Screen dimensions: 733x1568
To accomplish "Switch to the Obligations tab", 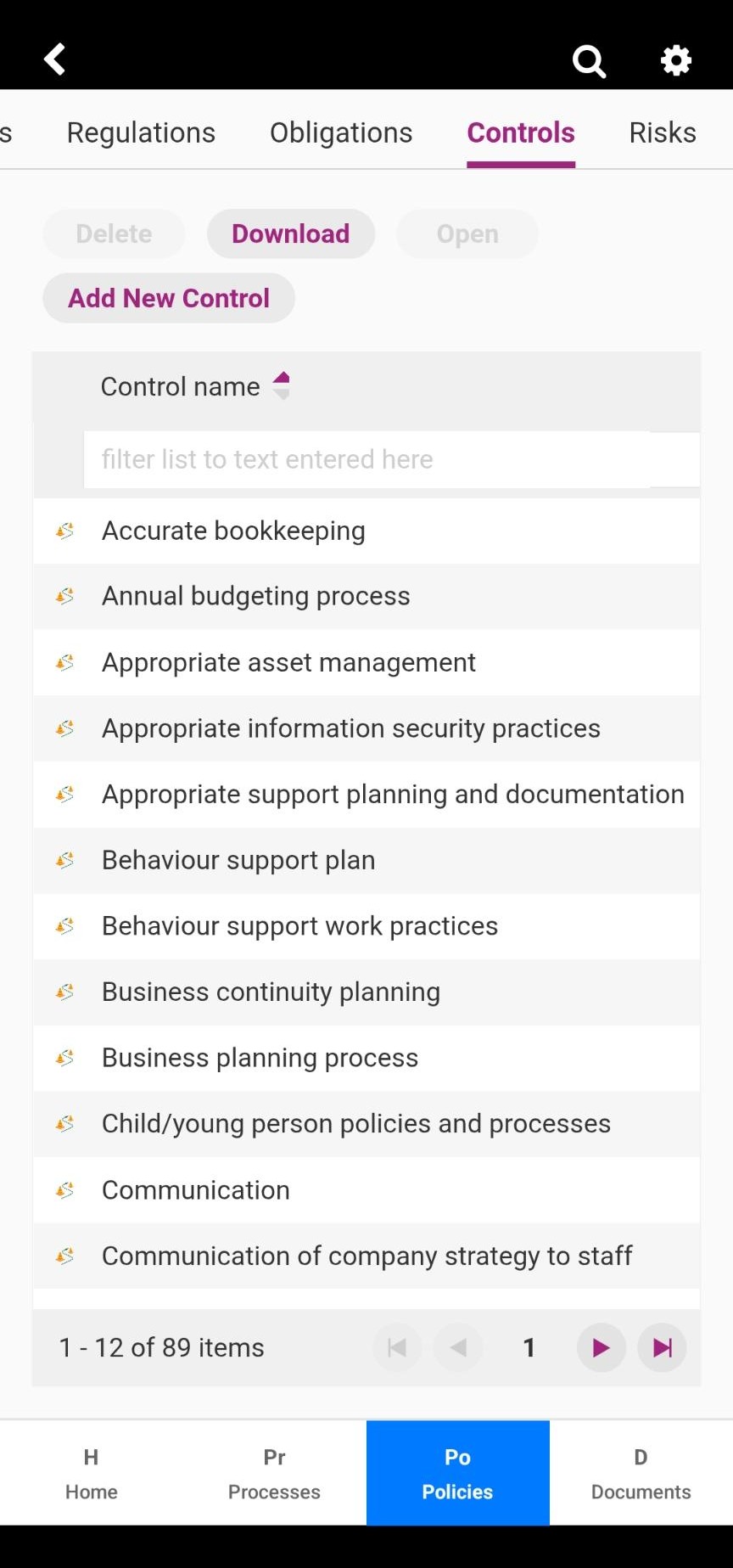I will coord(341,132).
